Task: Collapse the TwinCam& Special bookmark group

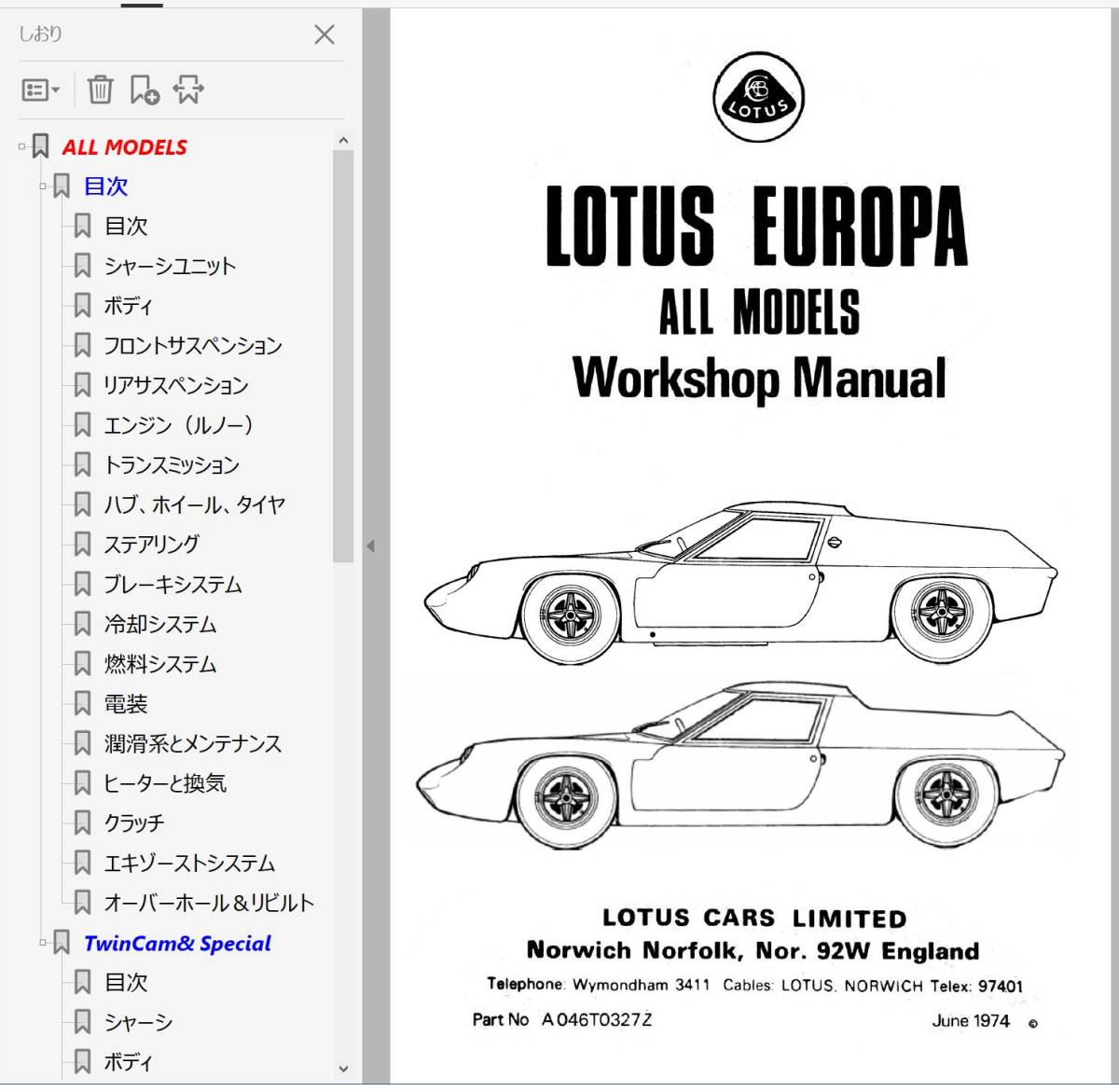Action: 43,943
